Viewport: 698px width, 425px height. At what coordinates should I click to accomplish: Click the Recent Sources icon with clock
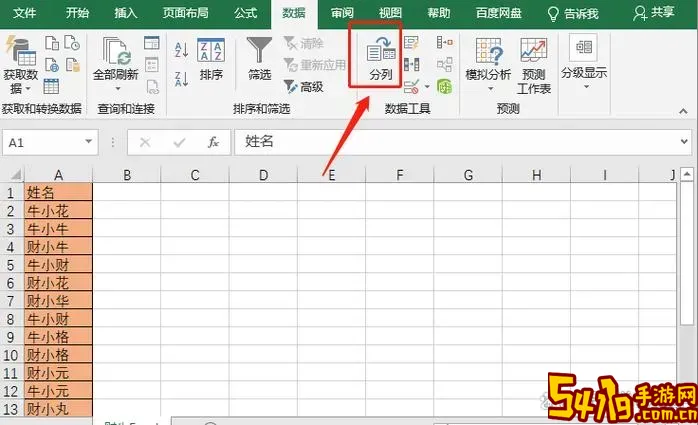point(72,43)
